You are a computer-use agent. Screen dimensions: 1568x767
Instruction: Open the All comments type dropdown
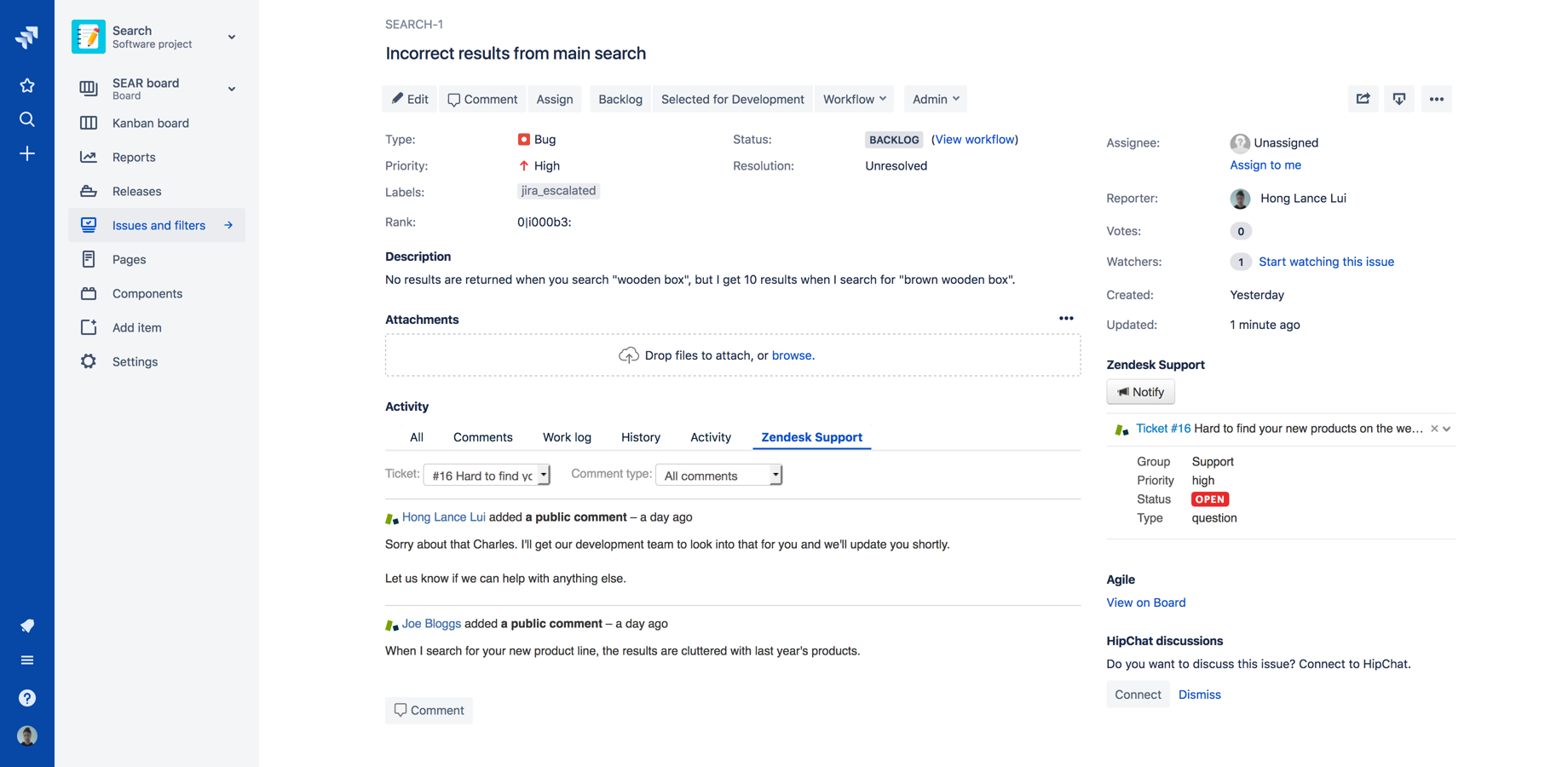click(x=718, y=475)
